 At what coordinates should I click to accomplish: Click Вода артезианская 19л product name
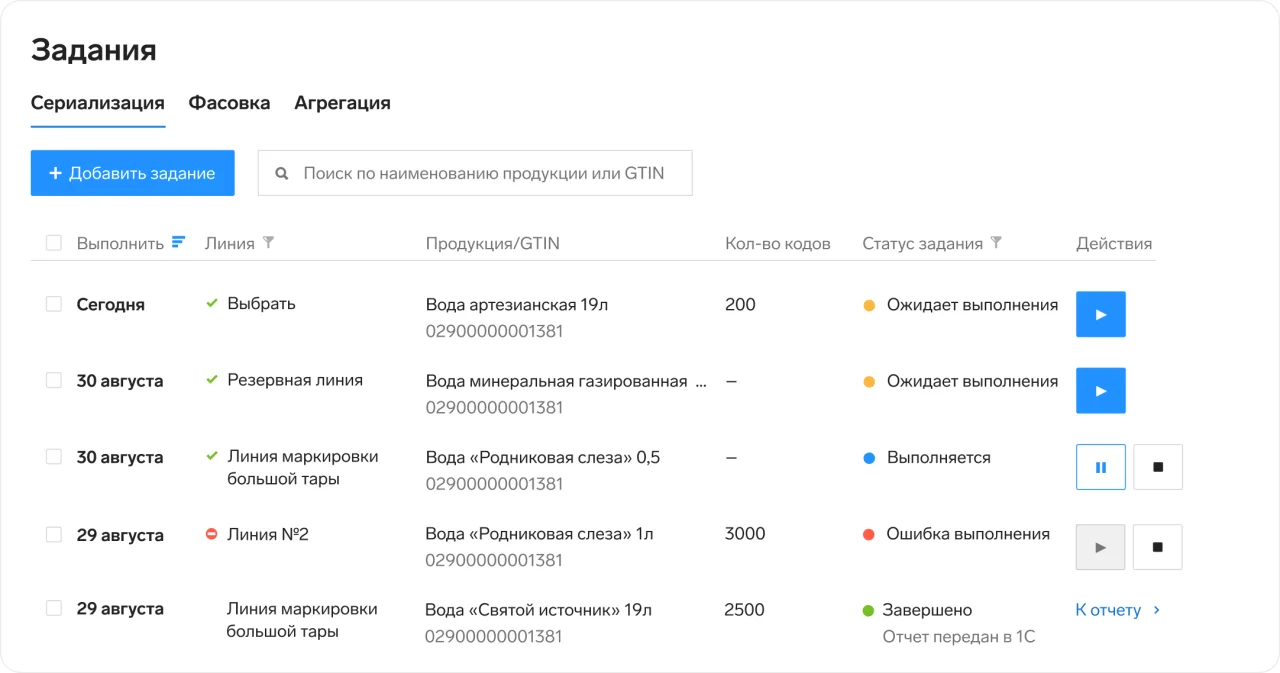pos(517,305)
